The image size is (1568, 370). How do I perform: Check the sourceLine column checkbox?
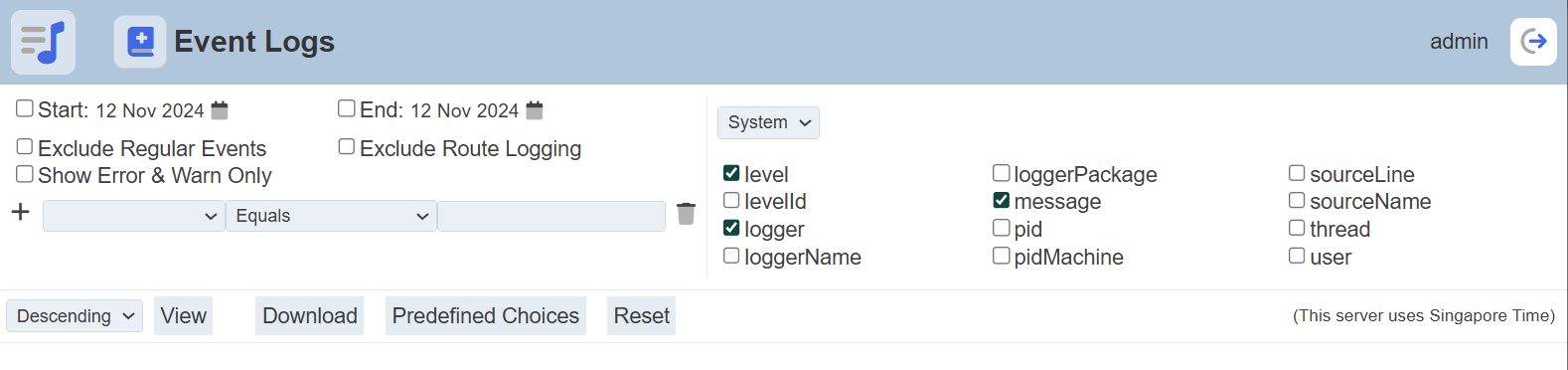(1297, 173)
